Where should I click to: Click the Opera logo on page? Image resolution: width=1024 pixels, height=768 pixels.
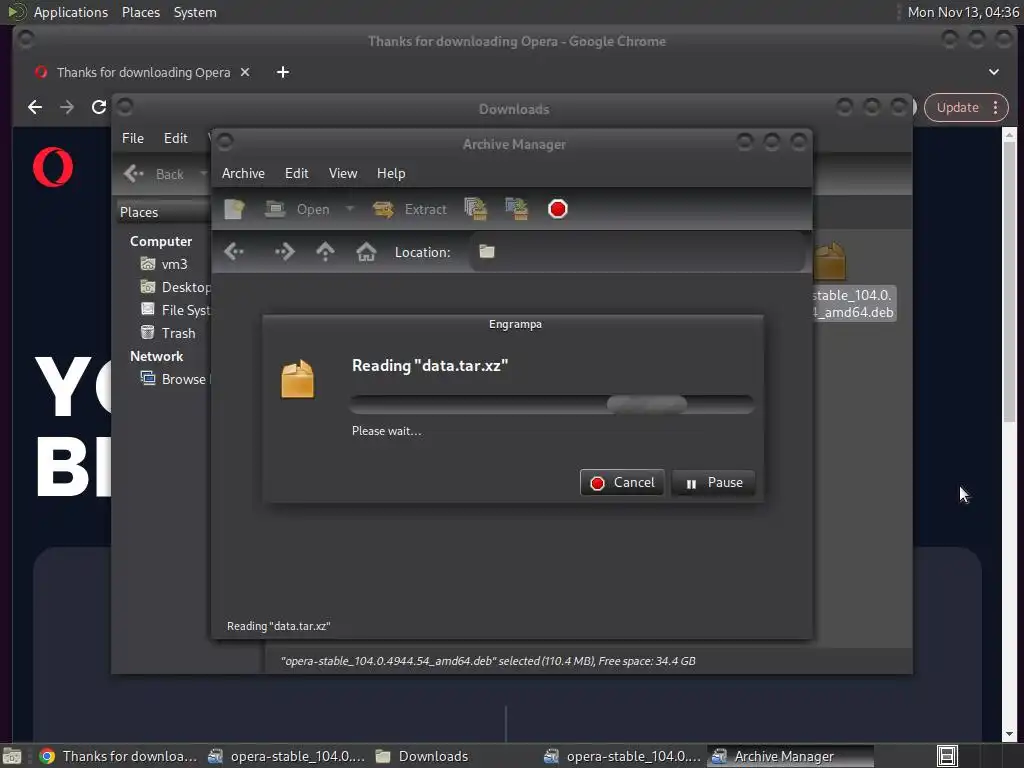(53, 167)
